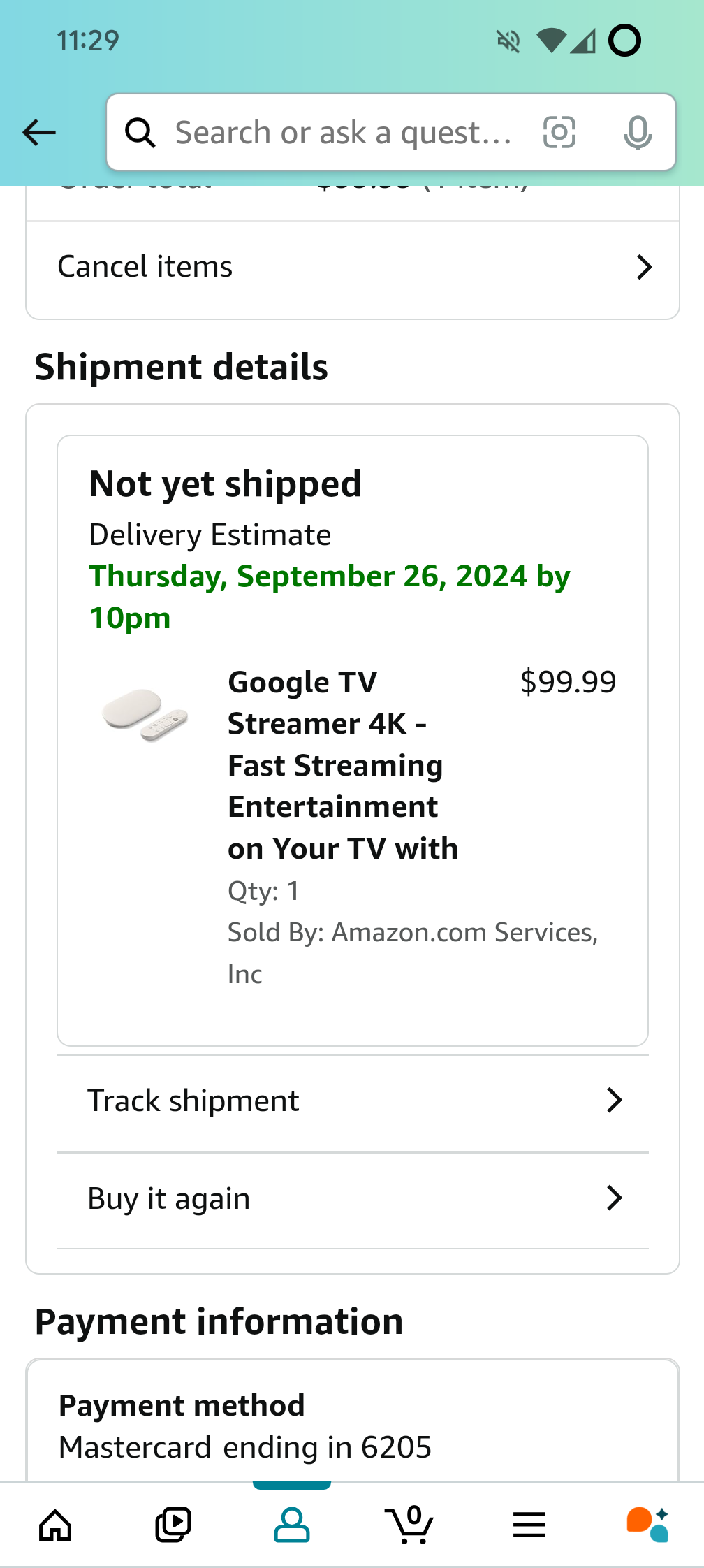Open the account profile tab

(x=291, y=1524)
